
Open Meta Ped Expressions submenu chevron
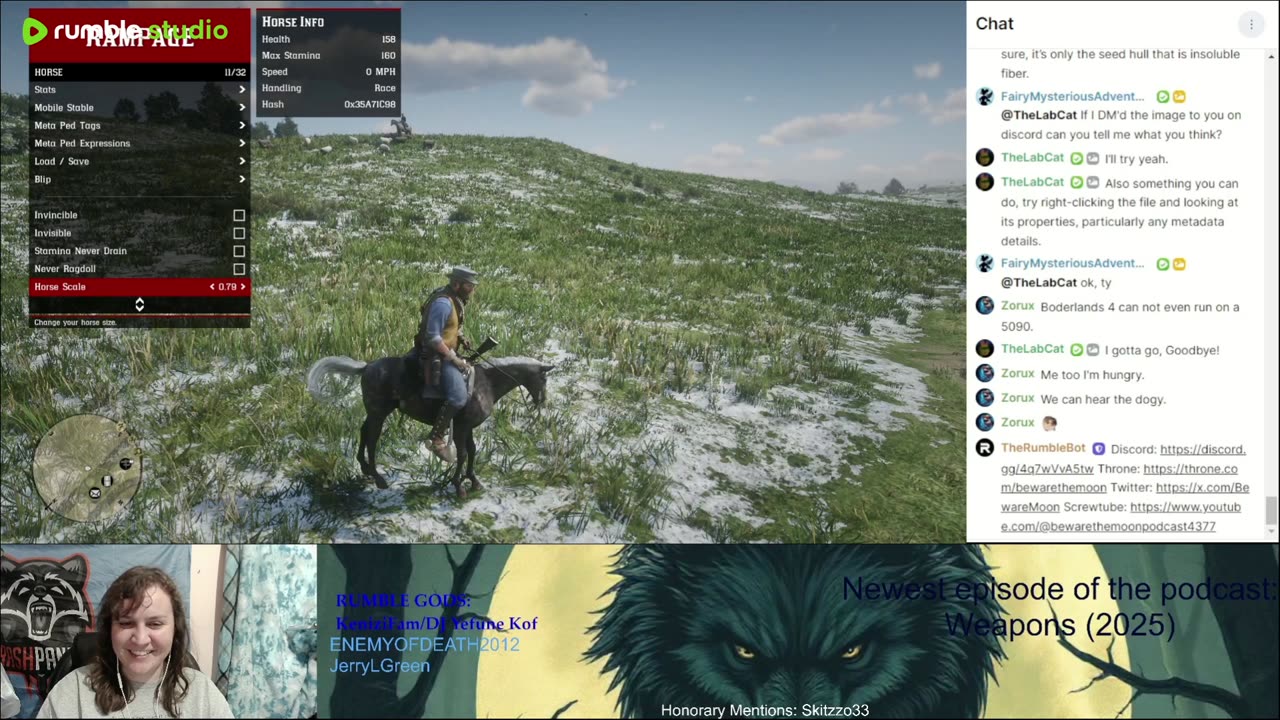click(x=242, y=144)
